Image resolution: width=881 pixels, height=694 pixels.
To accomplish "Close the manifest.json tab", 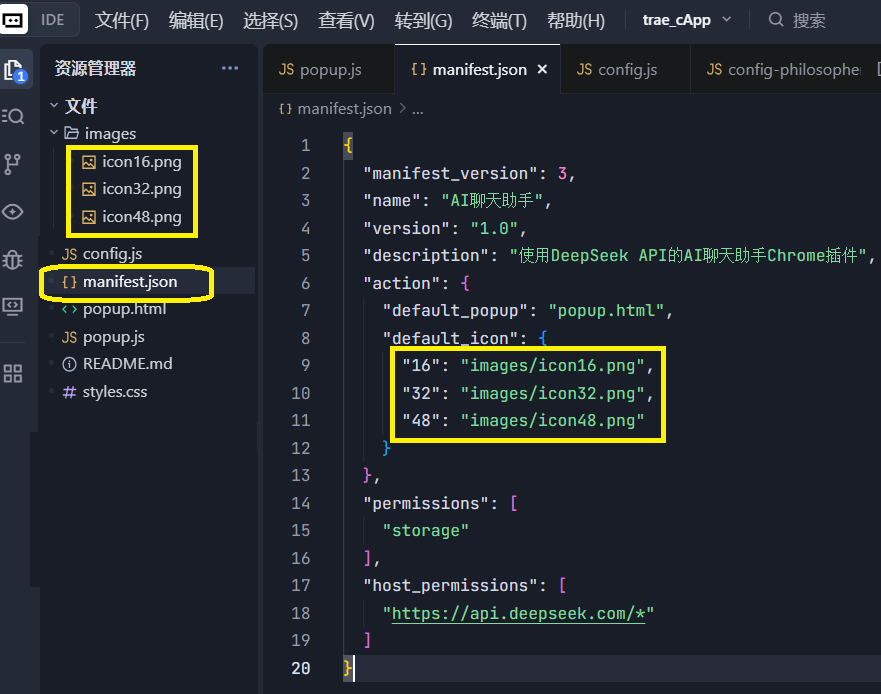I will click(x=543, y=70).
